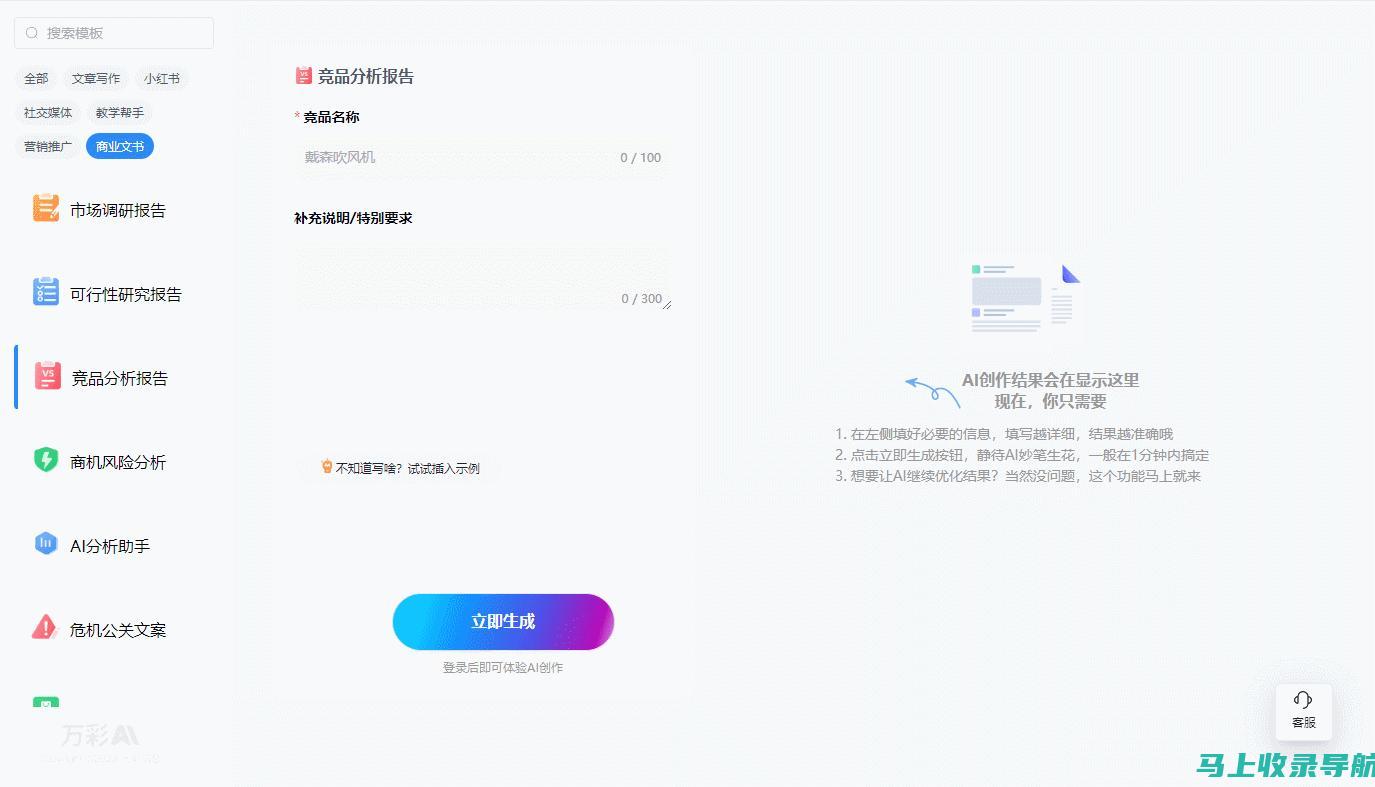Click the red VS competitor analysis icon
This screenshot has width=1375, height=787.
(48, 376)
